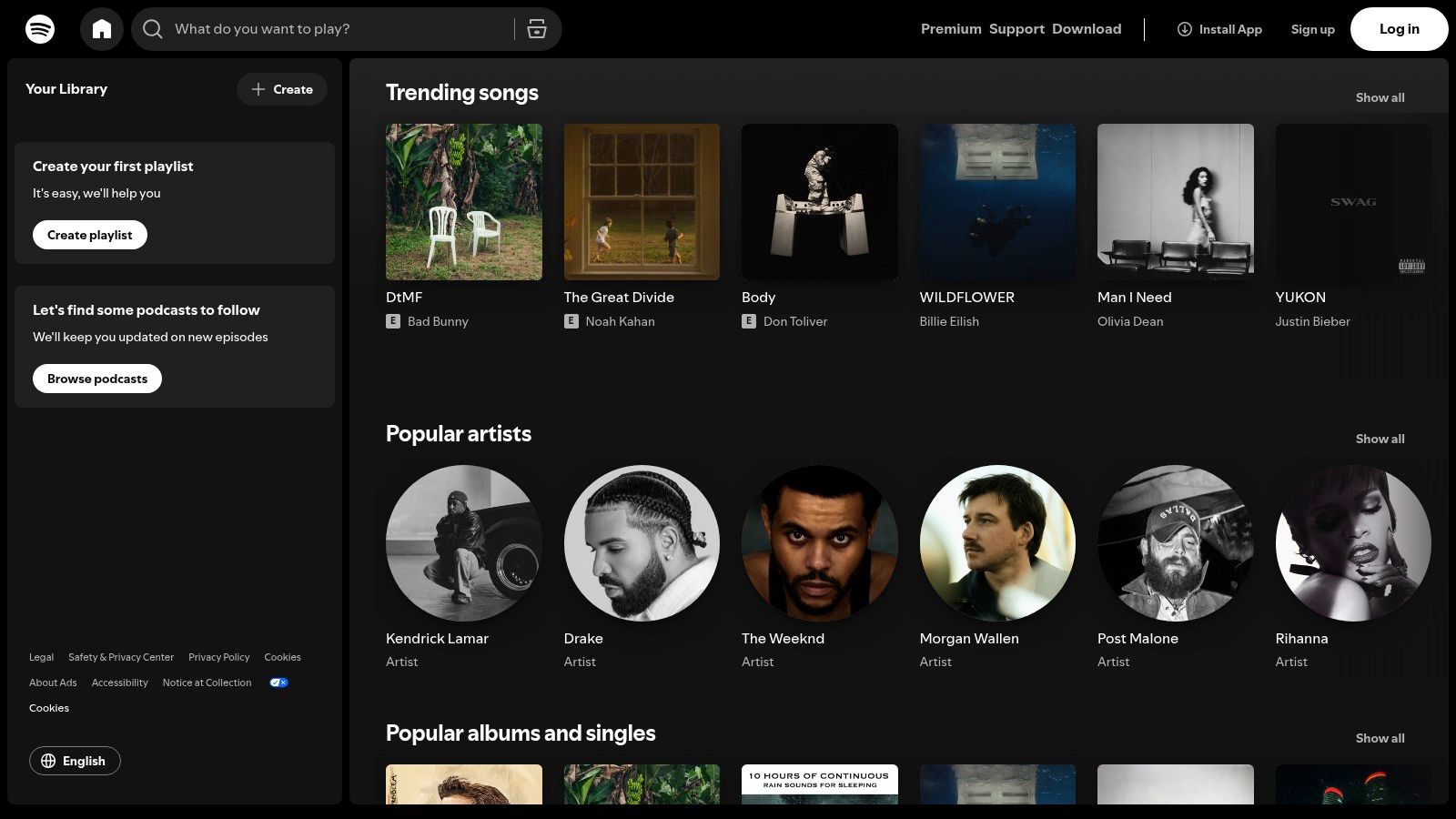
Task: Click the Browse podcasts button
Action: (x=96, y=378)
